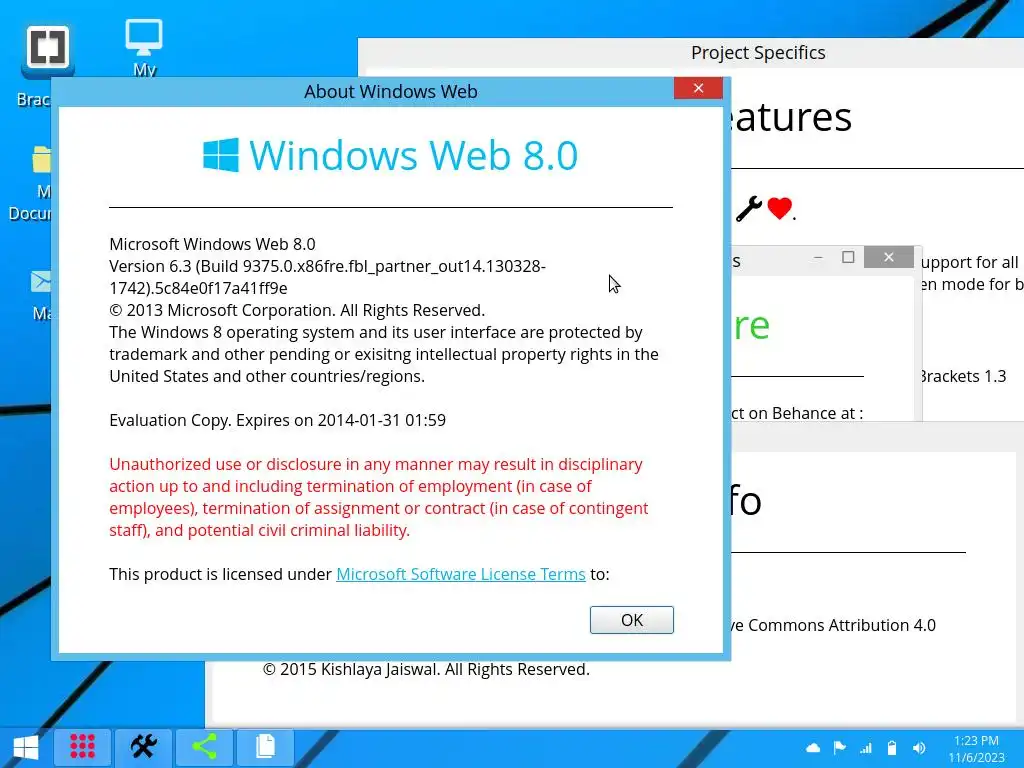
Task: Click the battery tray icon
Action: point(892,748)
